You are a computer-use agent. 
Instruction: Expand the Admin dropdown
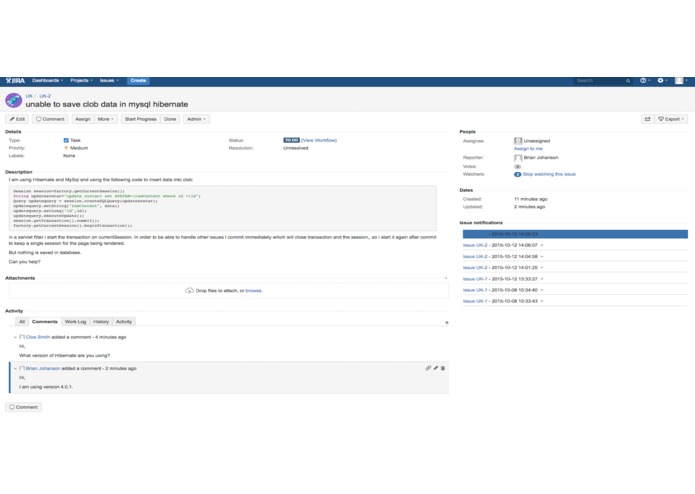pos(196,119)
